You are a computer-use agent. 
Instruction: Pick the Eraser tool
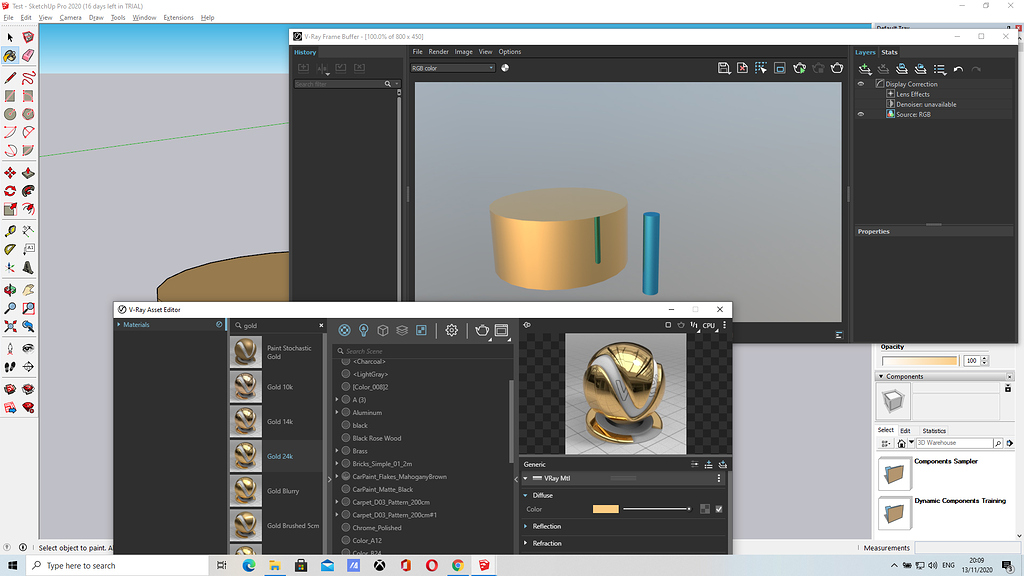pos(28,56)
